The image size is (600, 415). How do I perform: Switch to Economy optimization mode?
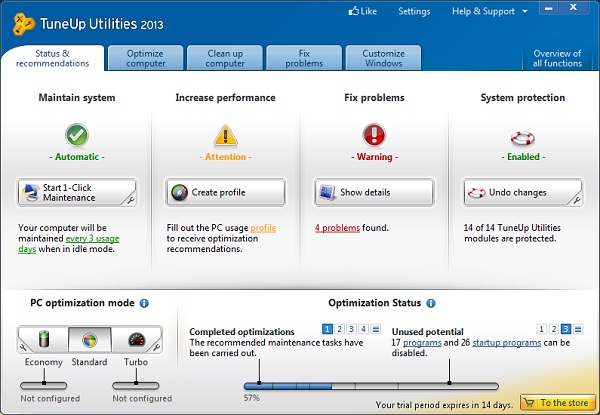click(x=43, y=340)
